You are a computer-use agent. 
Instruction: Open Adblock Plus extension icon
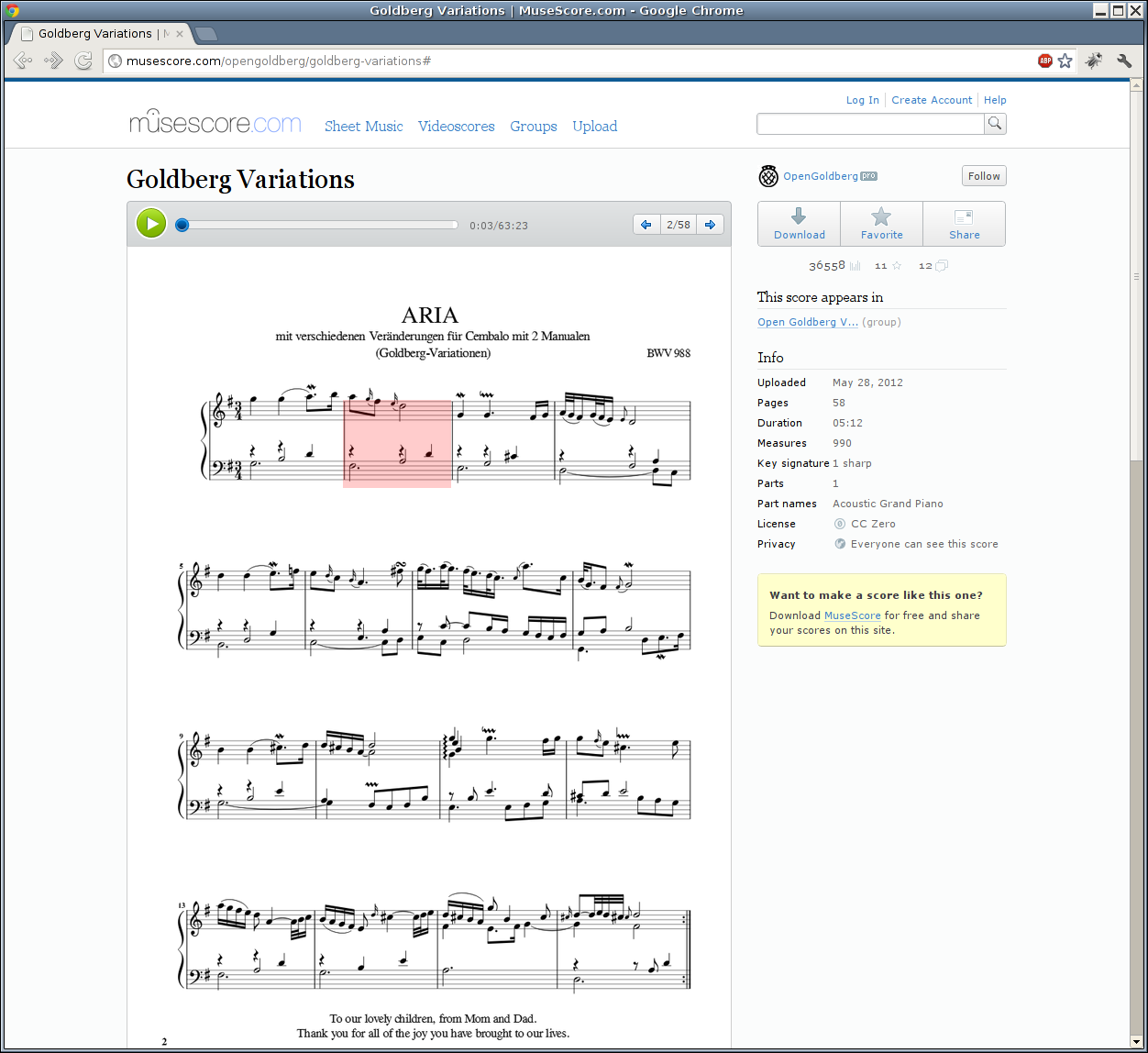click(x=1045, y=61)
